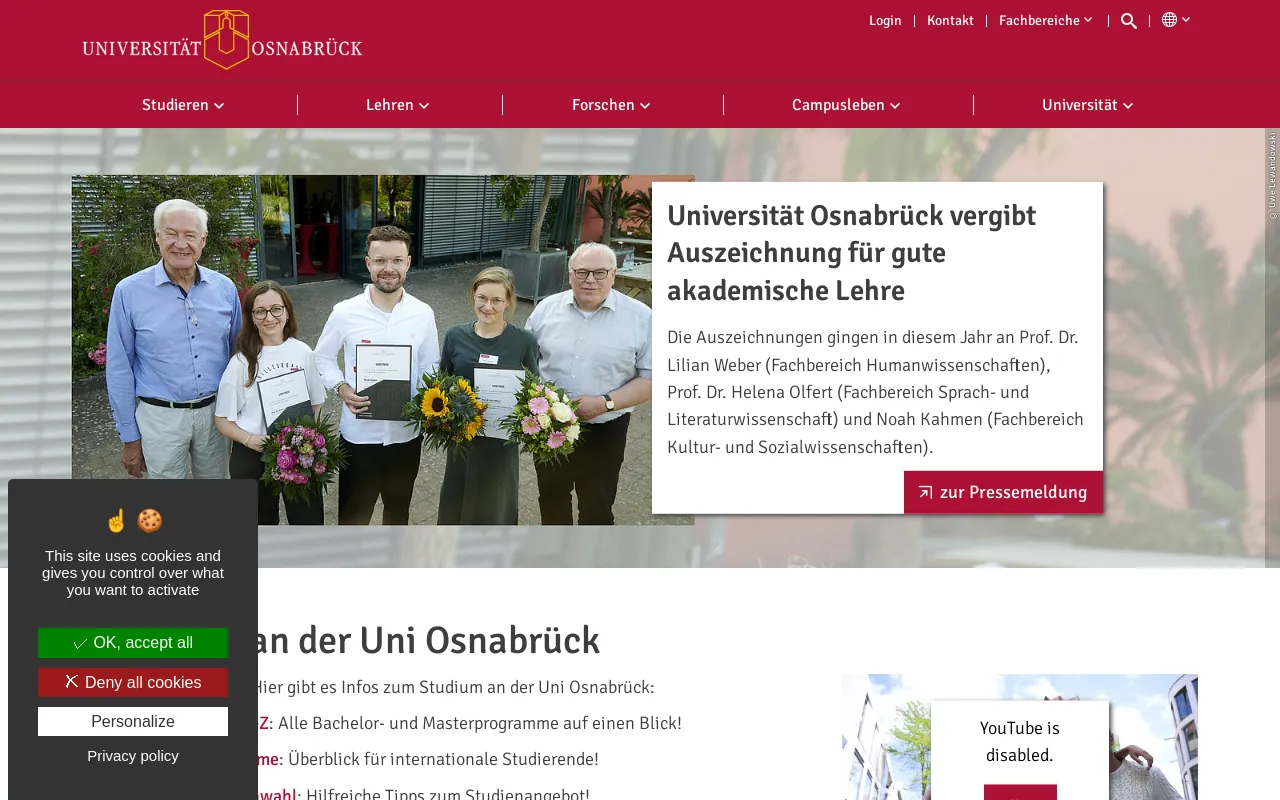
Task: Click text 'Alle Bachelor- und Masterprogramme auf einen Blick!'
Action: click(480, 723)
